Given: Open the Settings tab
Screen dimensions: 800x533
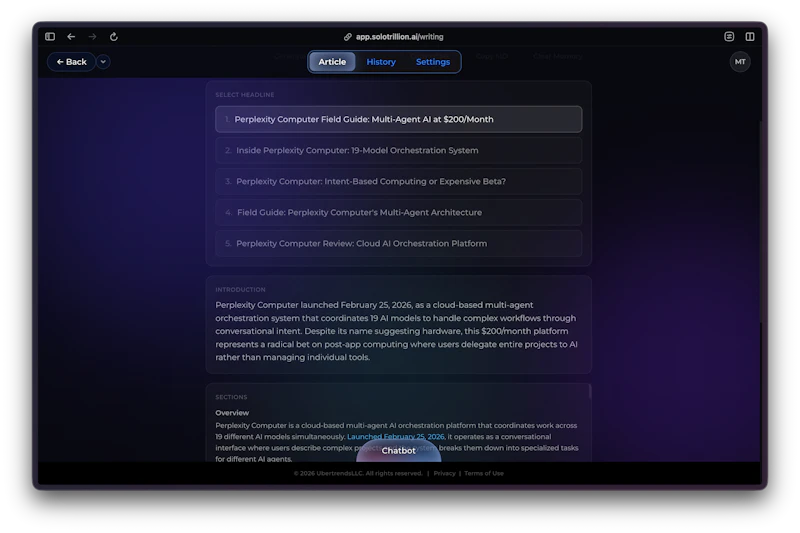Looking at the screenshot, I should (x=433, y=62).
